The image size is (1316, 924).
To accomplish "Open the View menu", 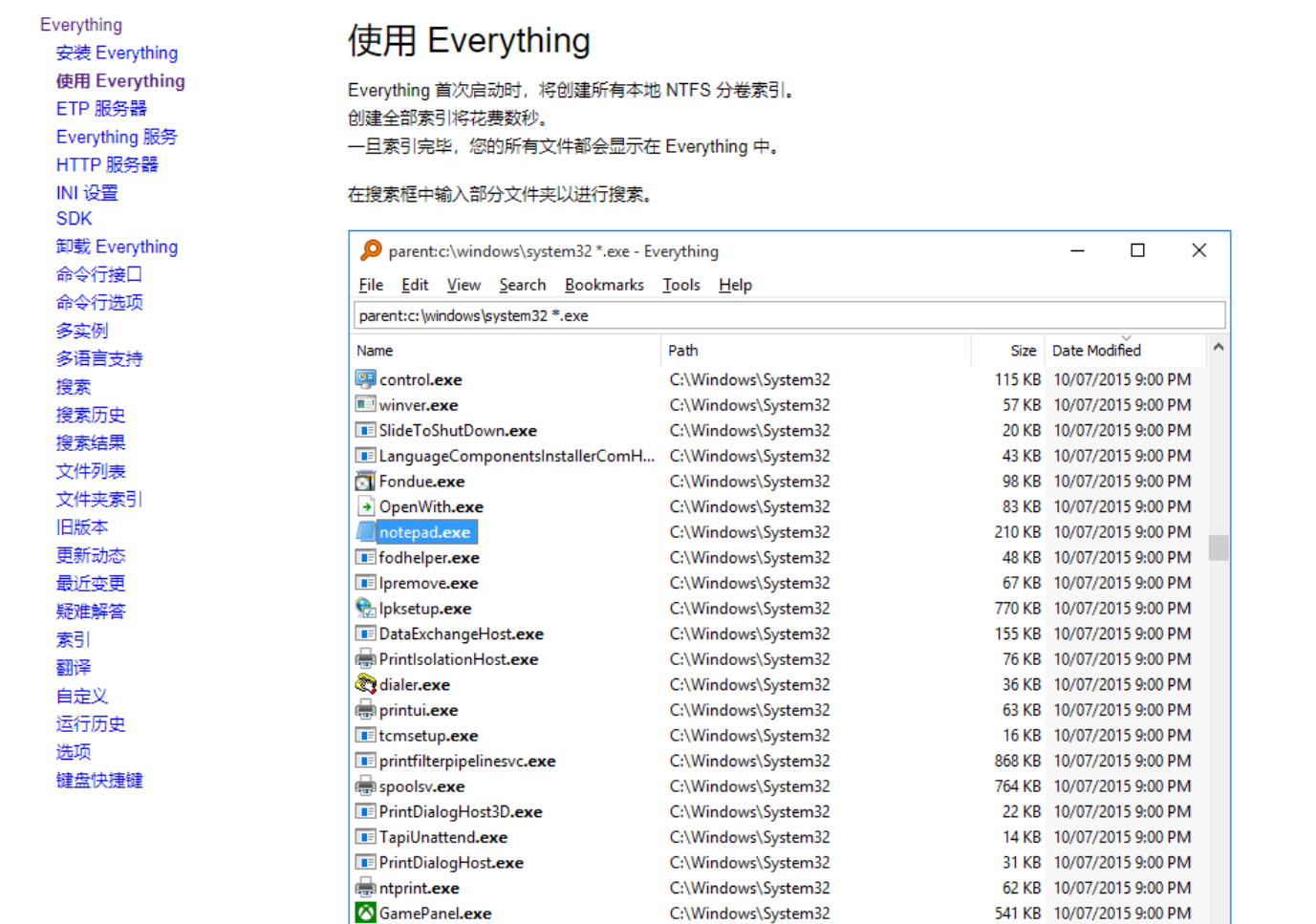I will coord(464,285).
